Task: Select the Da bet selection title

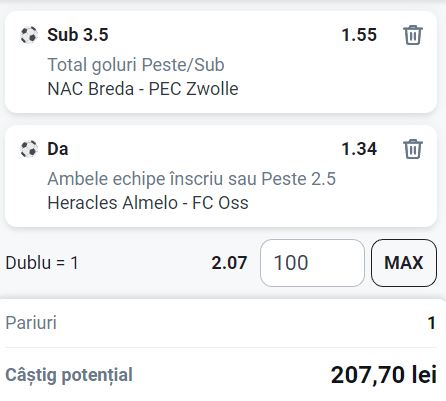Action: [x=58, y=149]
